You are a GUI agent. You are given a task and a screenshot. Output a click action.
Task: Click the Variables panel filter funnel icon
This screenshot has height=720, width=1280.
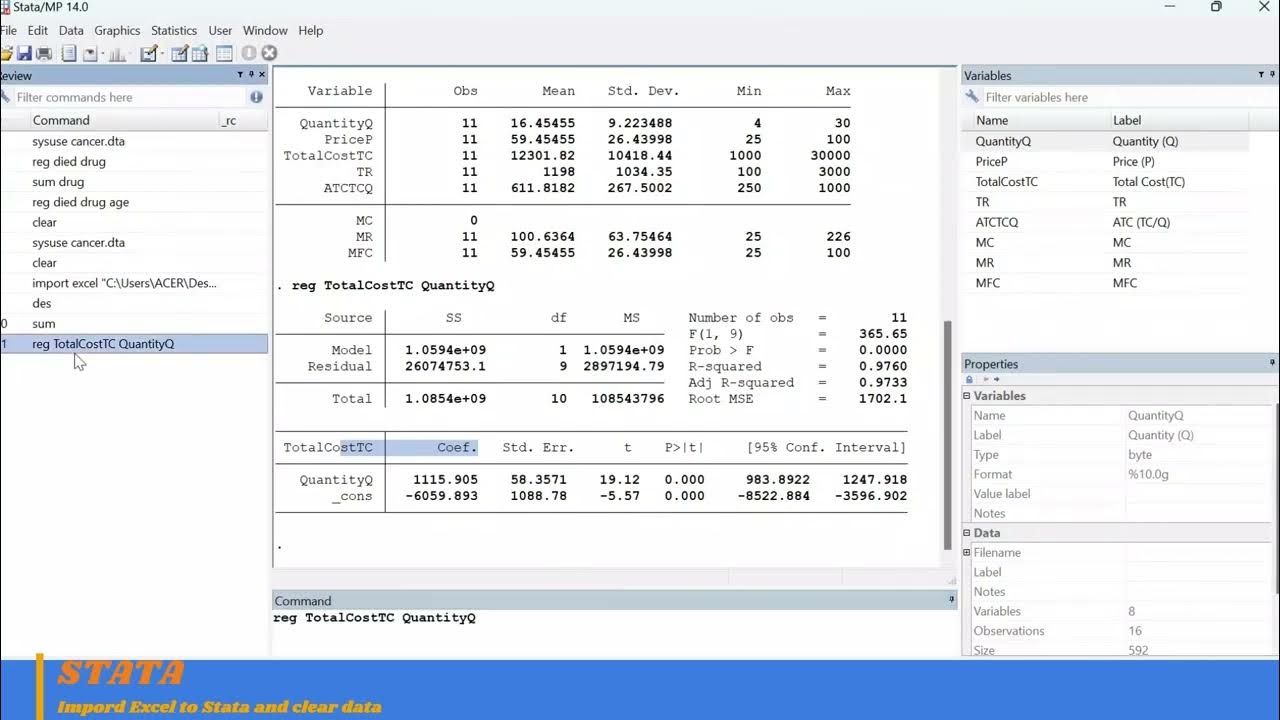[x=1260, y=75]
